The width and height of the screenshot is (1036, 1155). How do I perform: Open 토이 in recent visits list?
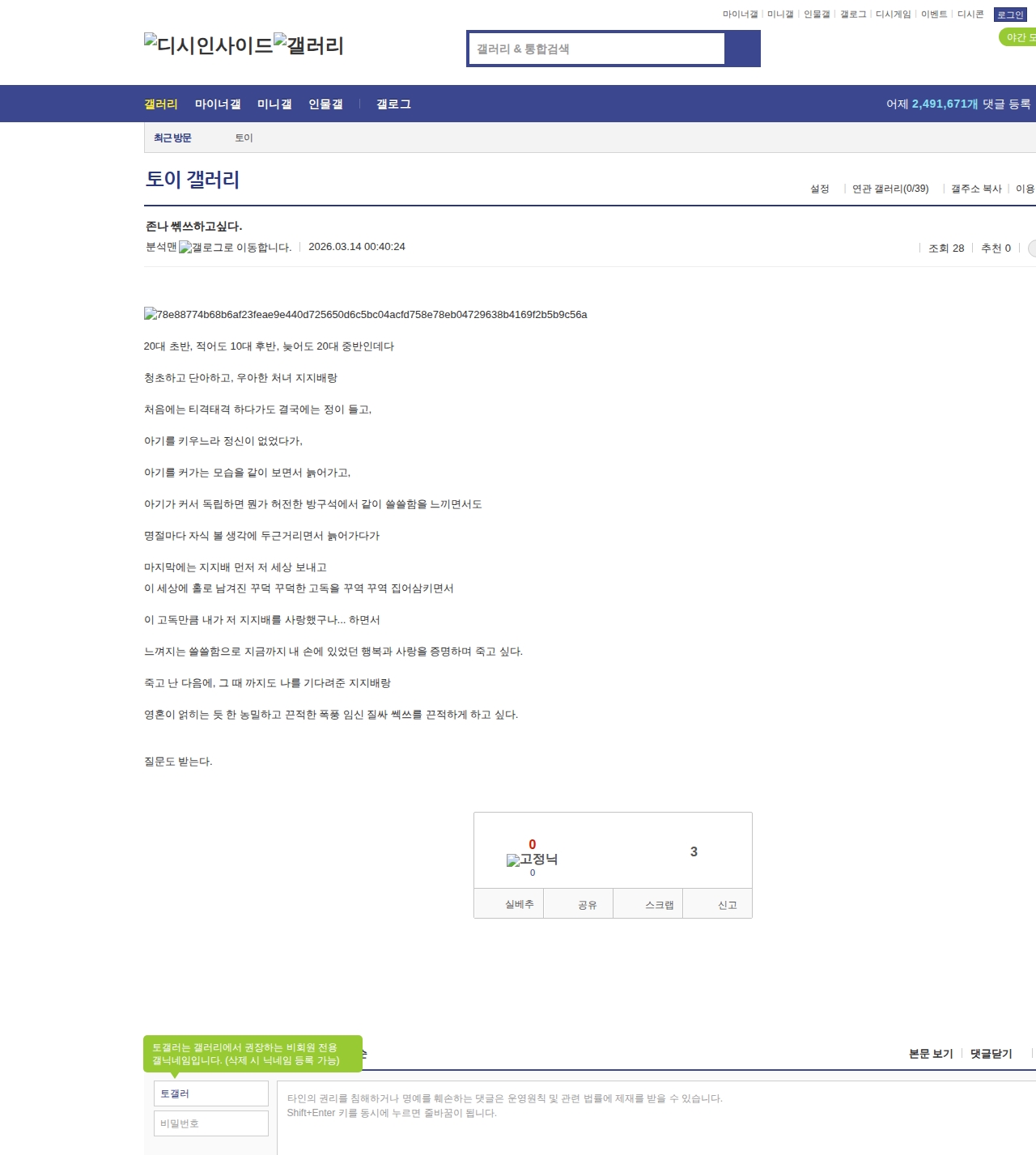(244, 138)
